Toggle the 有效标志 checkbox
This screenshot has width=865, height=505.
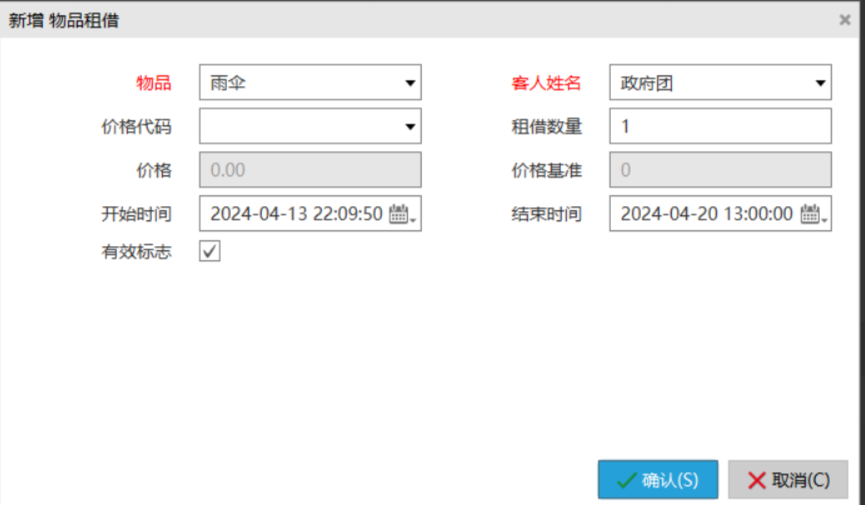point(210,252)
